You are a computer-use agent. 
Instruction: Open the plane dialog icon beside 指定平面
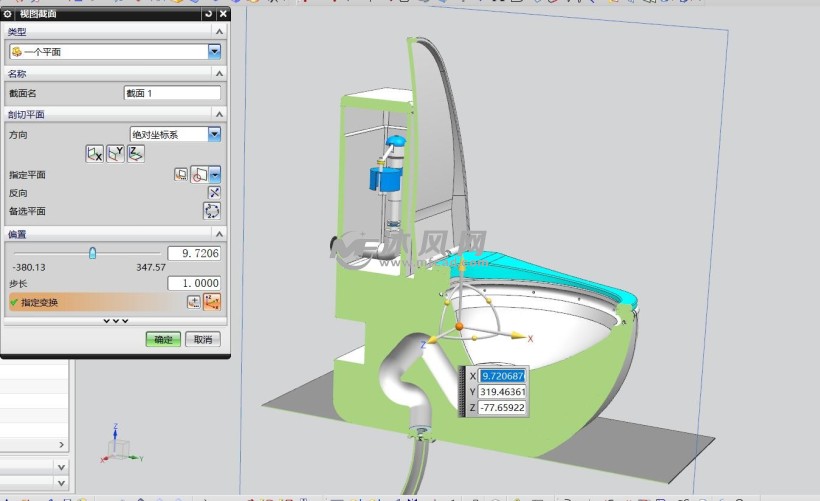[x=181, y=174]
